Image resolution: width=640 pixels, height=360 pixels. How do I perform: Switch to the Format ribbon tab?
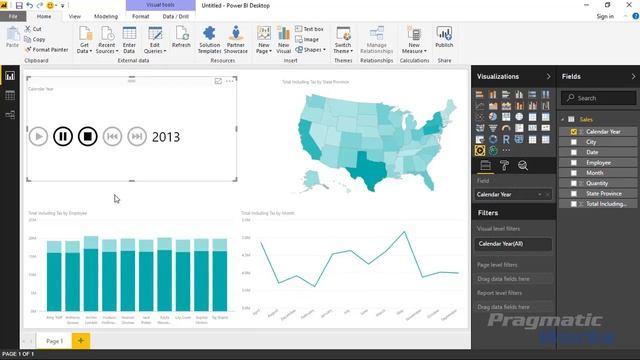tap(140, 16)
